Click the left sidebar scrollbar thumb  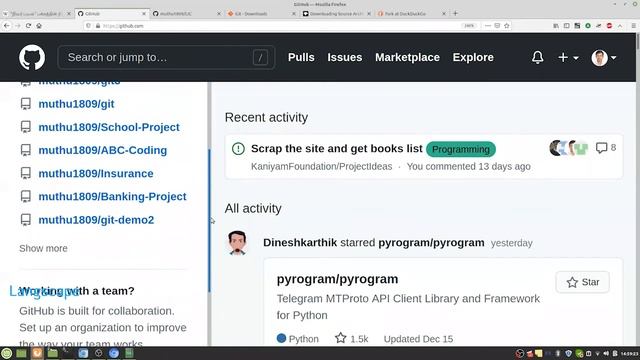(209, 220)
